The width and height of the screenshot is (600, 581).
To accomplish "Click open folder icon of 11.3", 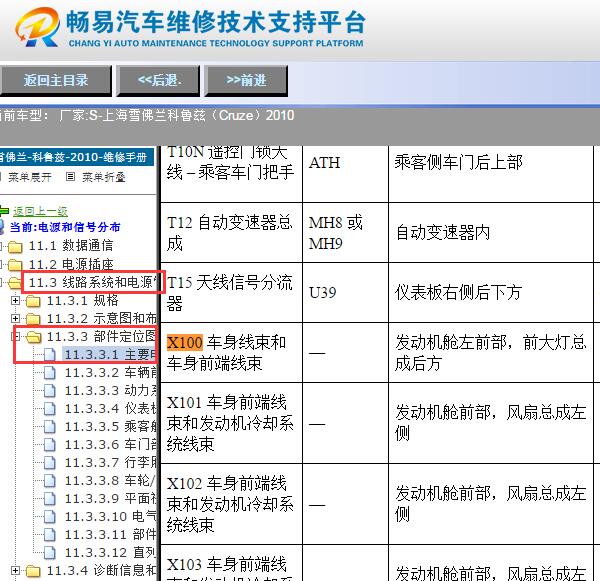I will click(15, 283).
